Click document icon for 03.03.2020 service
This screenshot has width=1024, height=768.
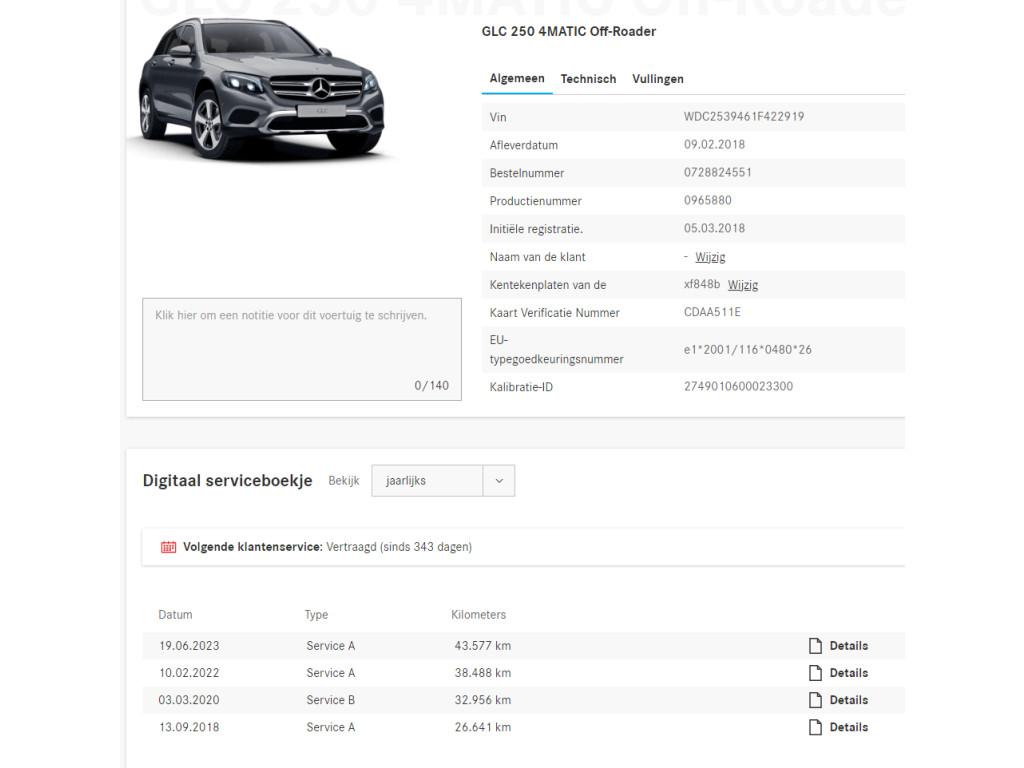(x=815, y=700)
